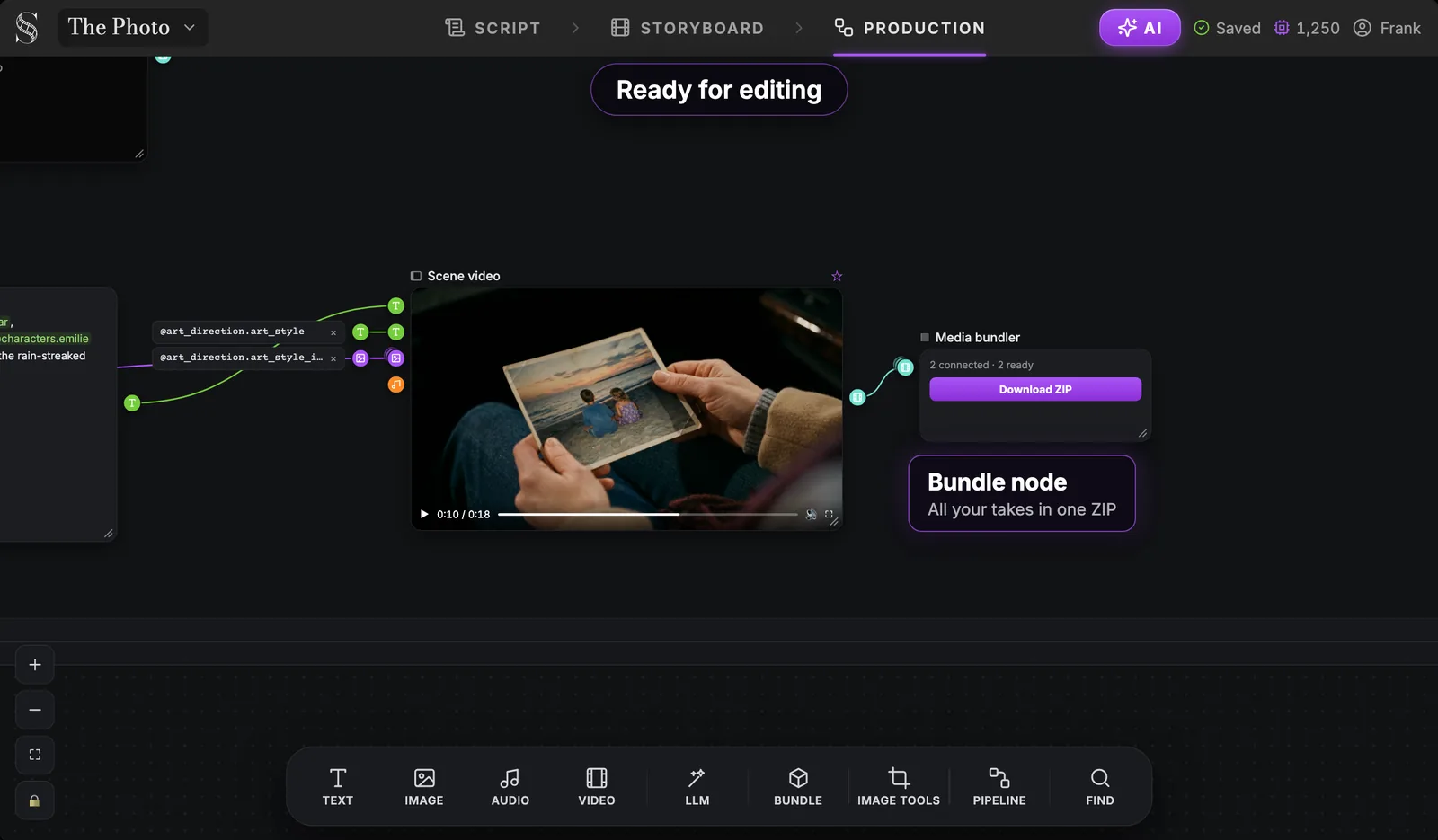Click the Media bundler node title

coord(977,338)
